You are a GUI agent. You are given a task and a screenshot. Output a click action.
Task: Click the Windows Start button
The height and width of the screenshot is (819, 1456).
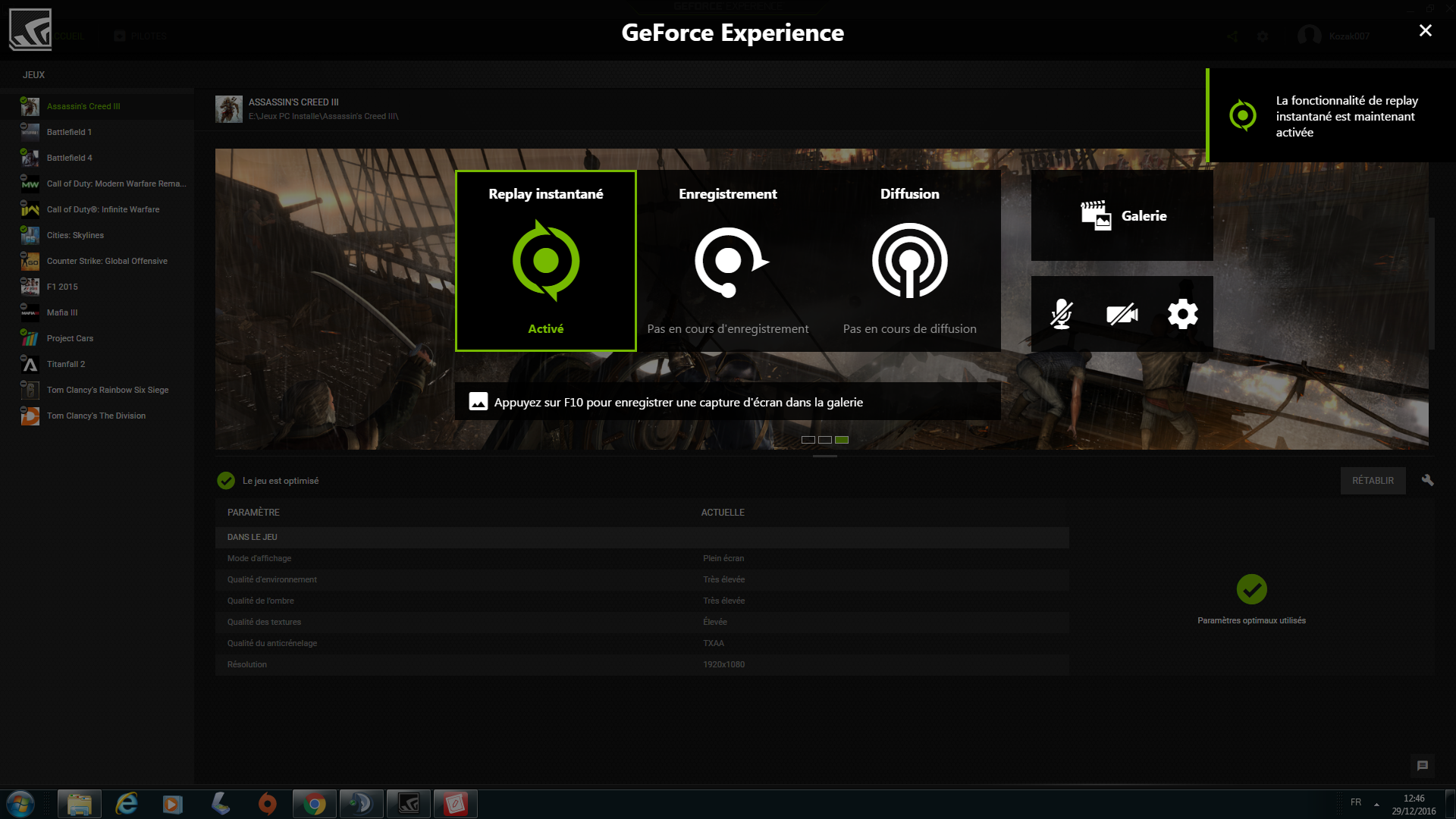click(20, 804)
